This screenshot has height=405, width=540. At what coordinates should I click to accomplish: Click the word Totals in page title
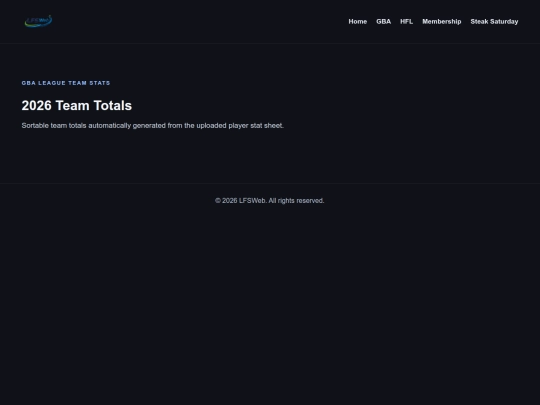[x=113, y=105]
